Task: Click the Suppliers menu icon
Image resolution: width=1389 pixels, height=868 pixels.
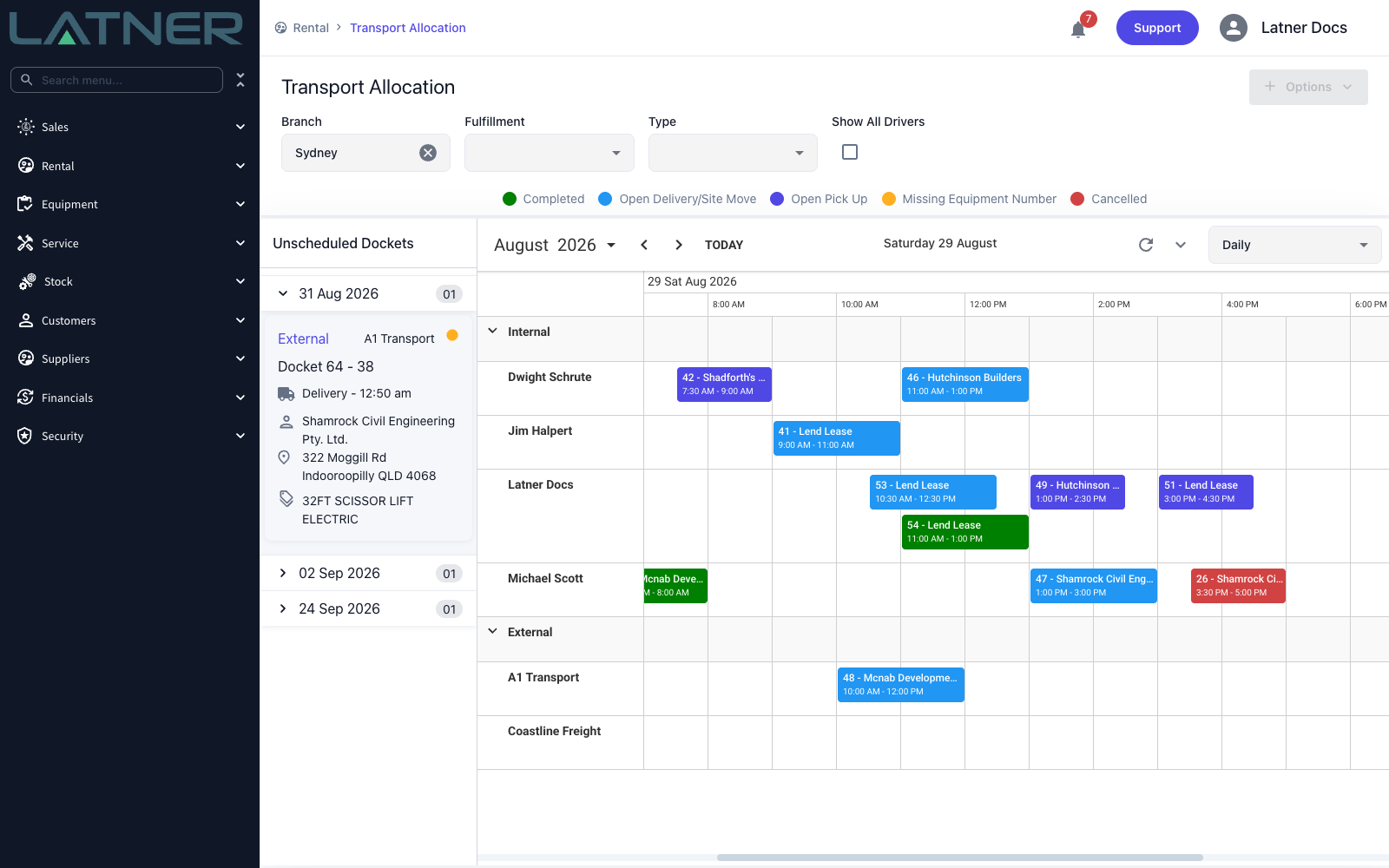Action: (x=25, y=358)
